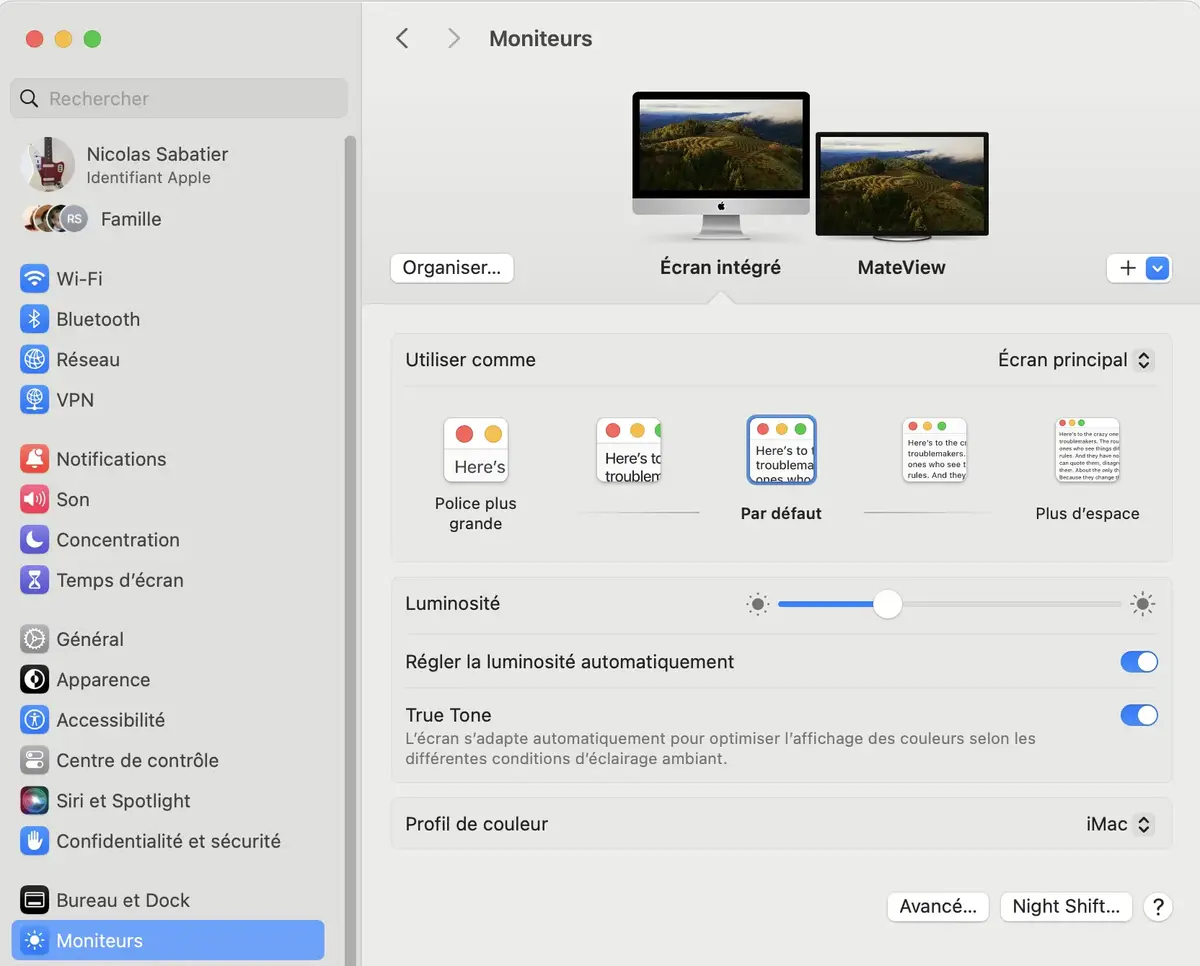
Task: Switch to the MateView display tab
Action: click(901, 267)
